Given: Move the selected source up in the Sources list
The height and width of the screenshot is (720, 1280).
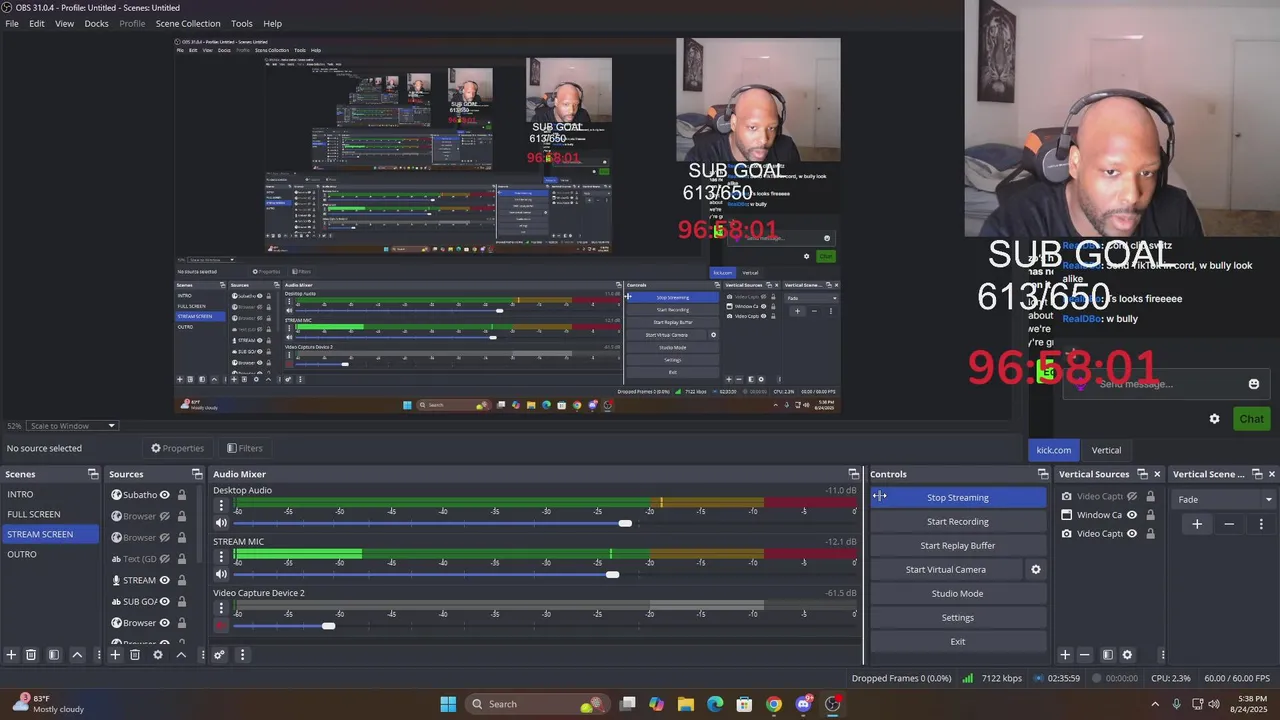Looking at the screenshot, I should point(181,655).
